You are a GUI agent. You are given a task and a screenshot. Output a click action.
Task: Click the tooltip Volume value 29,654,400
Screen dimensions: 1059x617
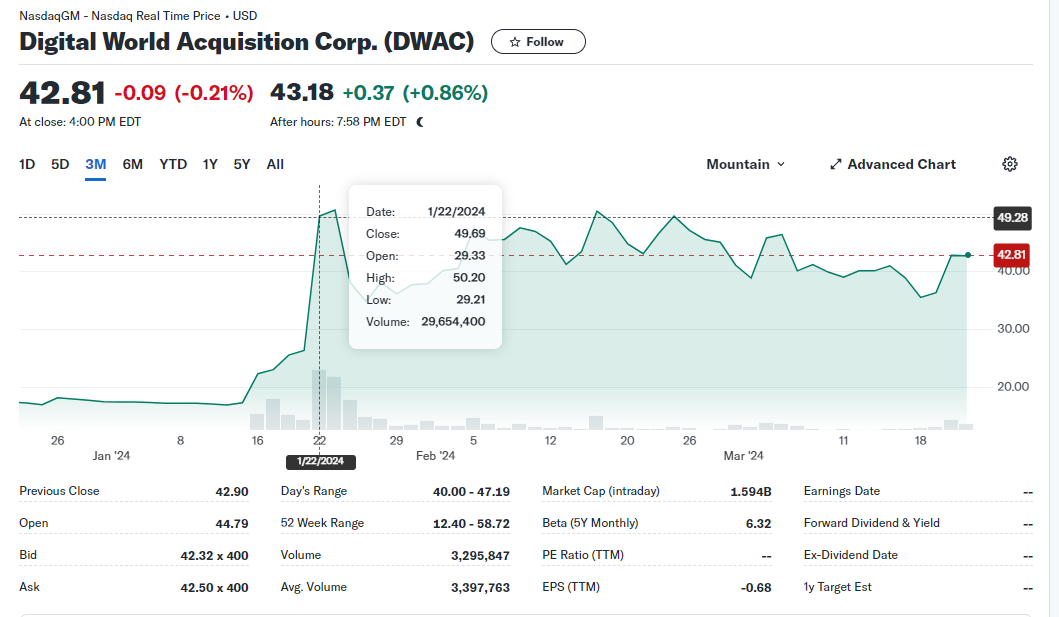coord(453,321)
